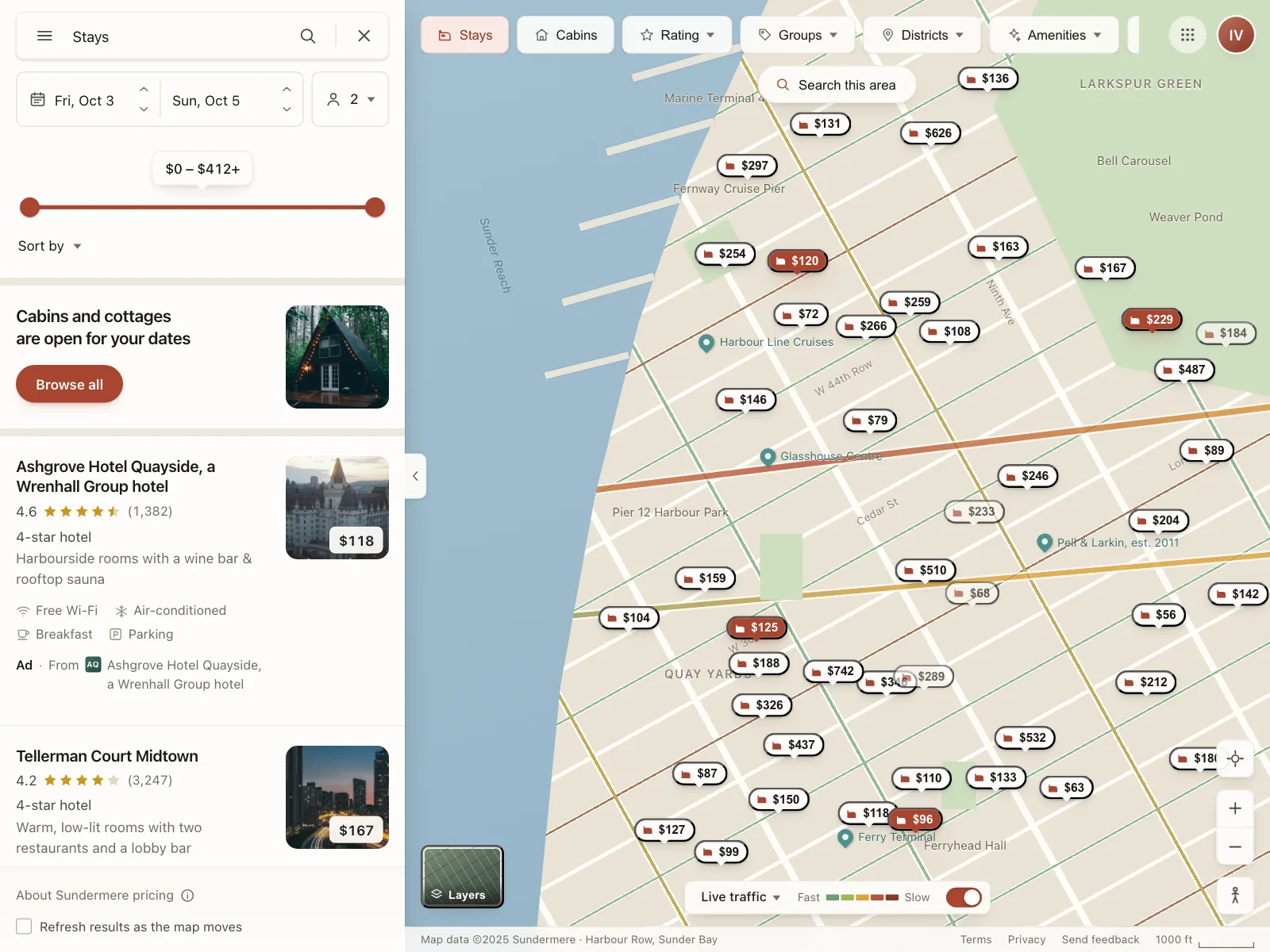
Task: Activate the Street View pegman
Action: [1235, 896]
